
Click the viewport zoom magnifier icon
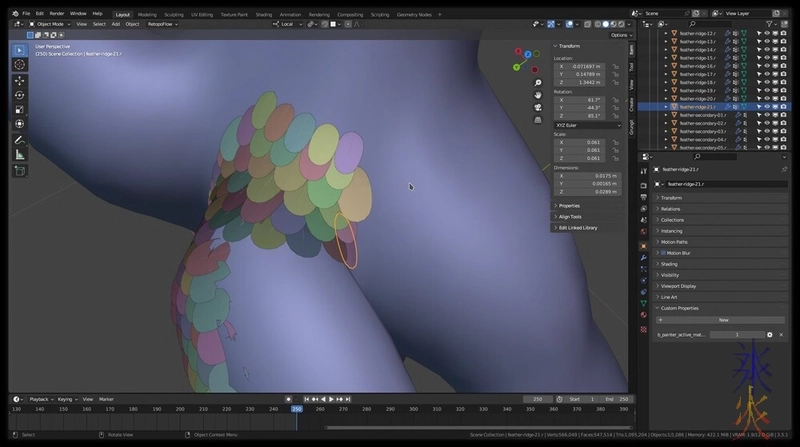click(x=538, y=83)
